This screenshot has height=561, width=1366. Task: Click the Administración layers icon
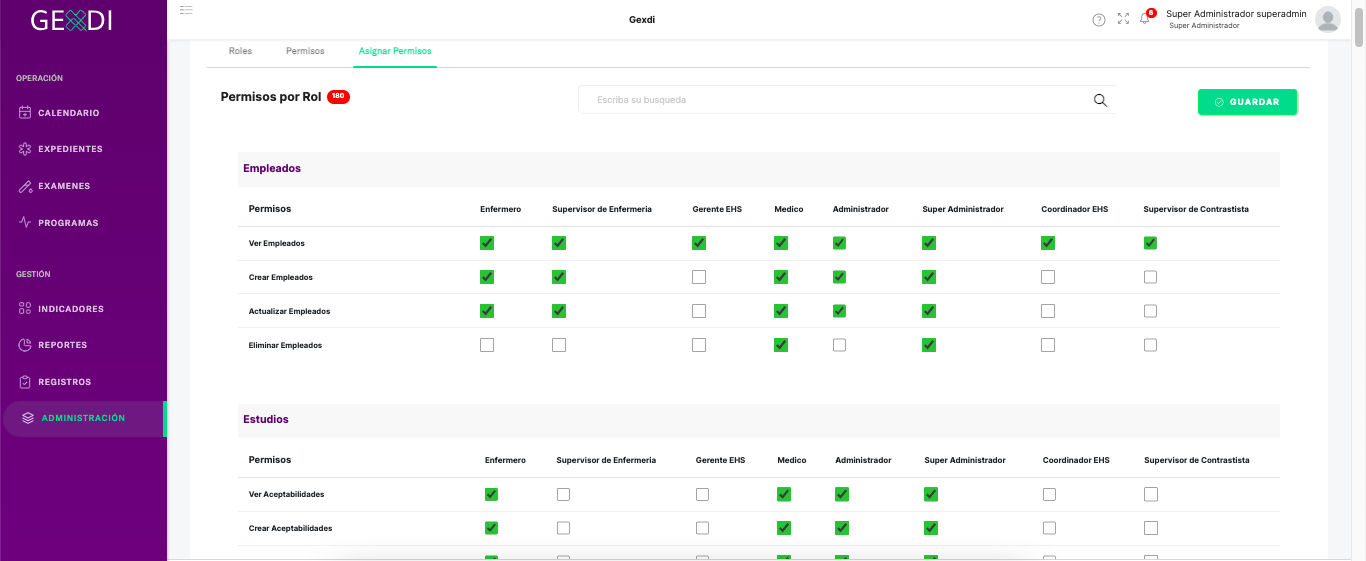coord(28,418)
